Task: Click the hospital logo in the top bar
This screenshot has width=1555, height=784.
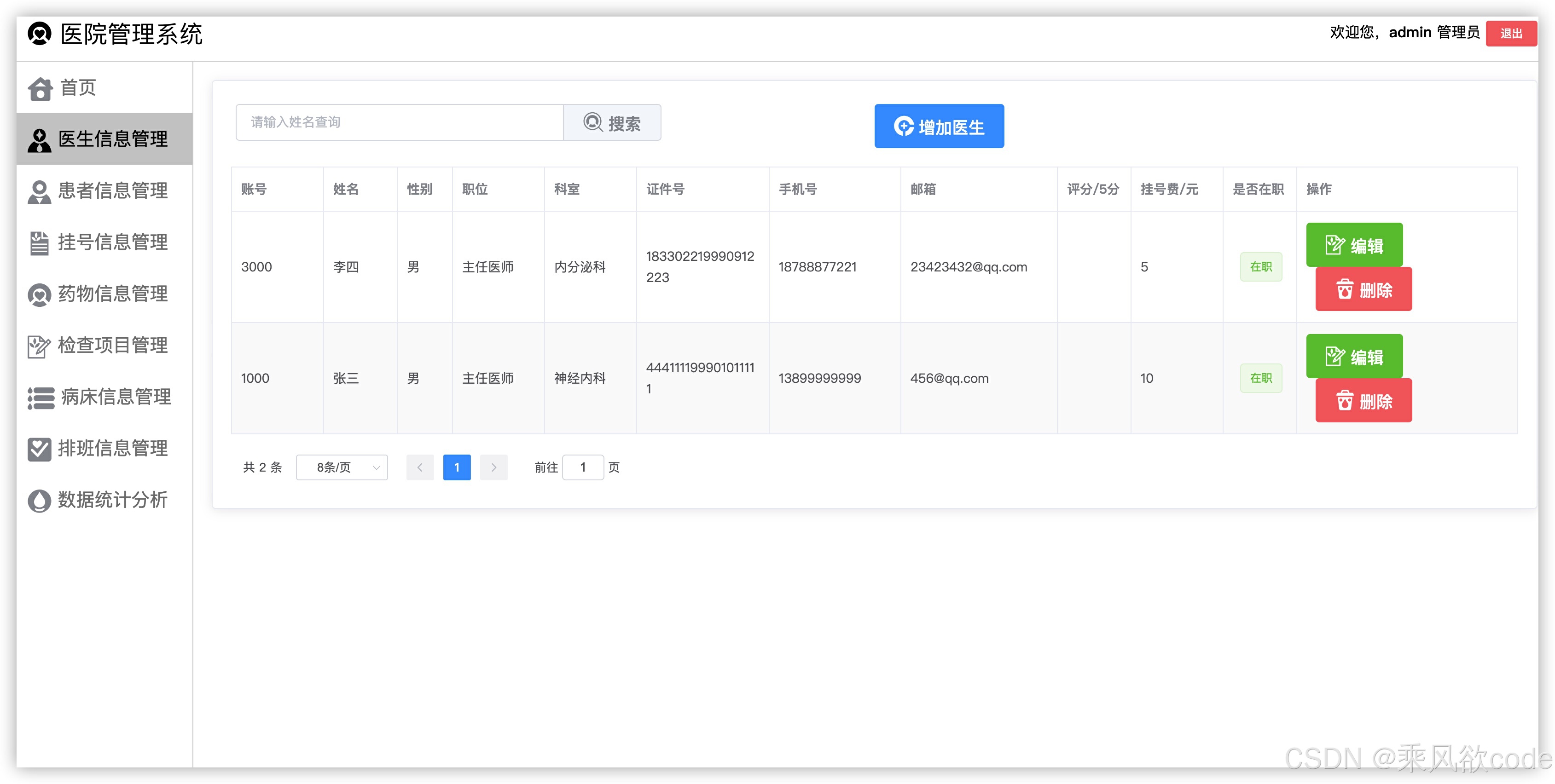Action: [x=39, y=35]
